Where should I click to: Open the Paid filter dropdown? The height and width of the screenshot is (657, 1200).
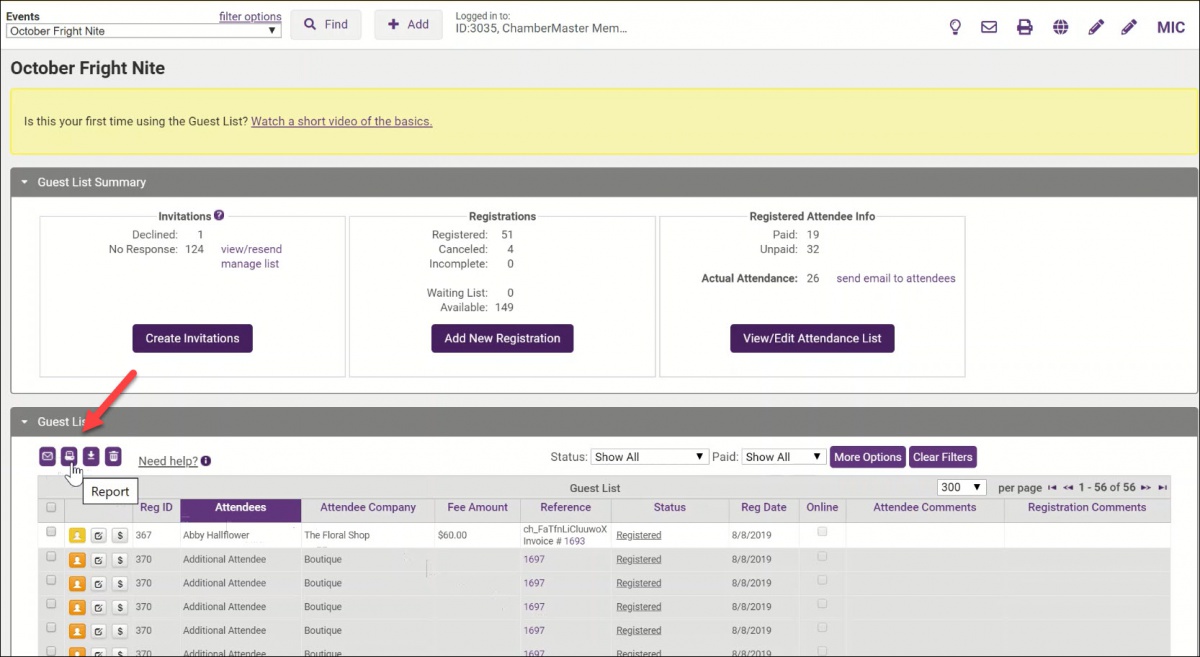coord(783,457)
